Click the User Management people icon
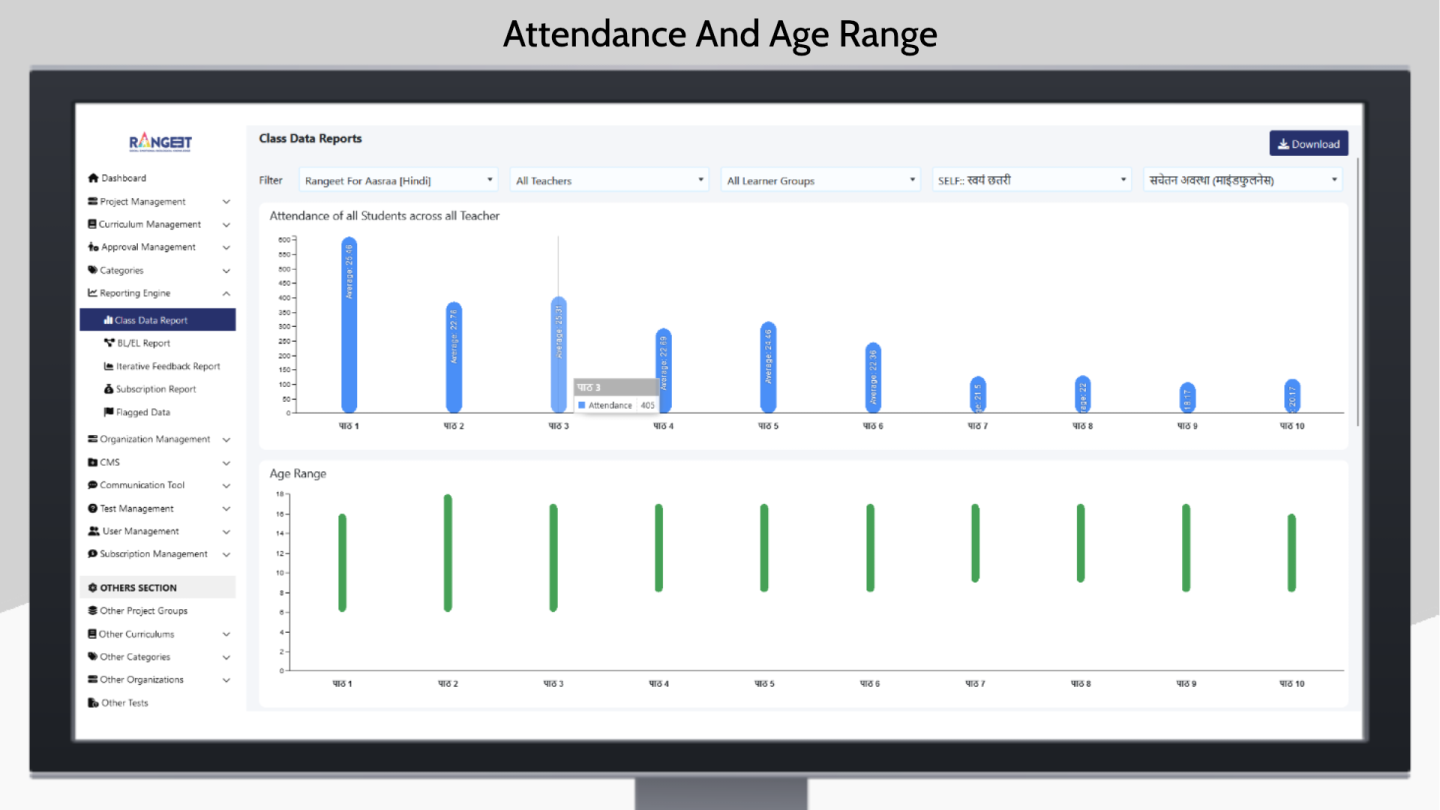This screenshot has height=810, width=1440. point(94,531)
